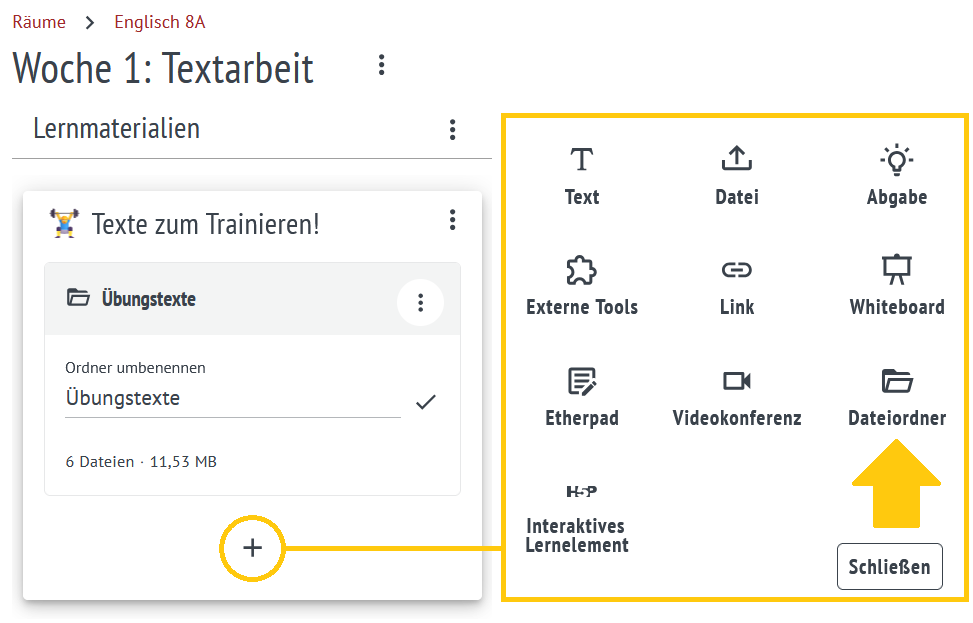This screenshot has height=623, width=973.
Task: Click the Schließen button
Action: pos(889,567)
